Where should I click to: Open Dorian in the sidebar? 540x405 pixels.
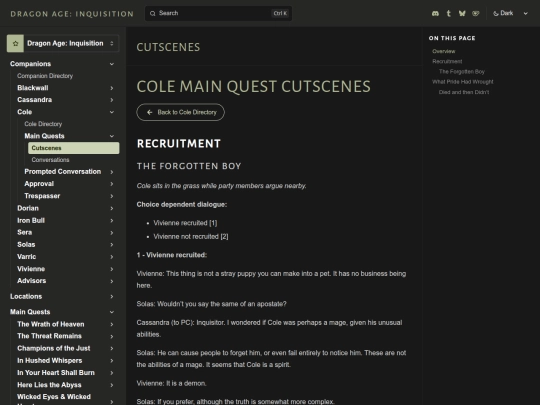click(x=28, y=208)
